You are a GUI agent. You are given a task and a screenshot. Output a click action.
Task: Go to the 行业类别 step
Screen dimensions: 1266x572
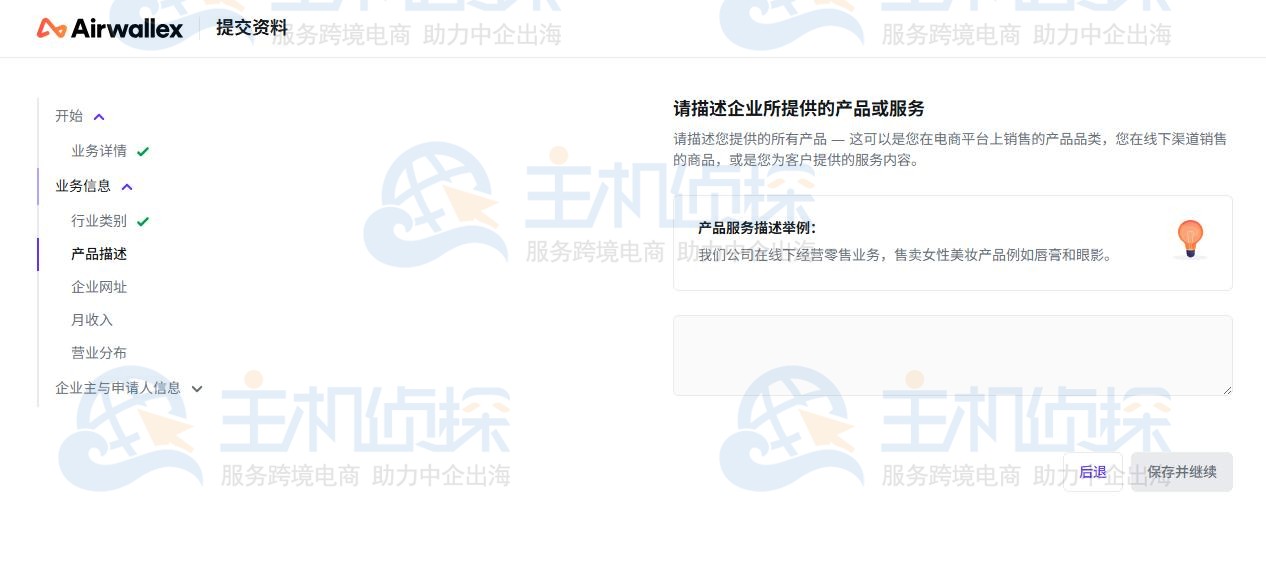click(99, 221)
